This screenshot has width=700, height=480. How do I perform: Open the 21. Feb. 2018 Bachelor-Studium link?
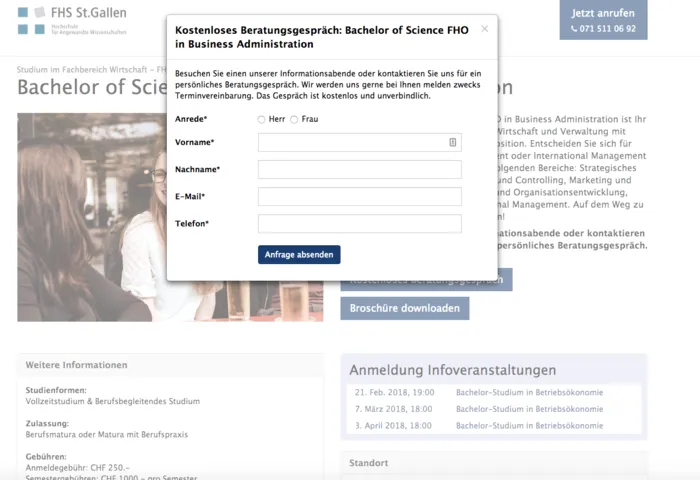point(529,392)
